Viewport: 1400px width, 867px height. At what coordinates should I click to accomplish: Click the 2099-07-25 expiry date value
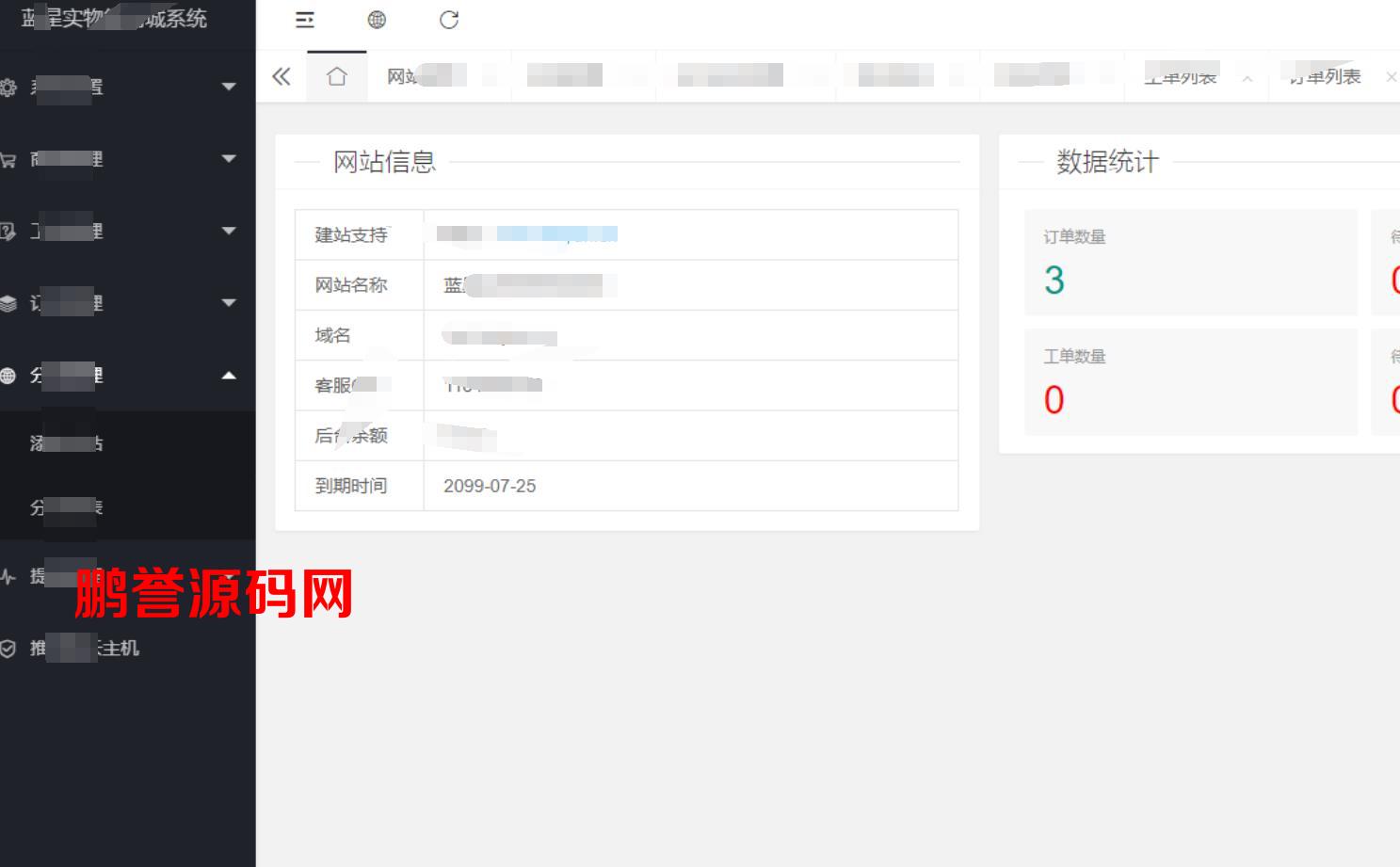(x=490, y=486)
